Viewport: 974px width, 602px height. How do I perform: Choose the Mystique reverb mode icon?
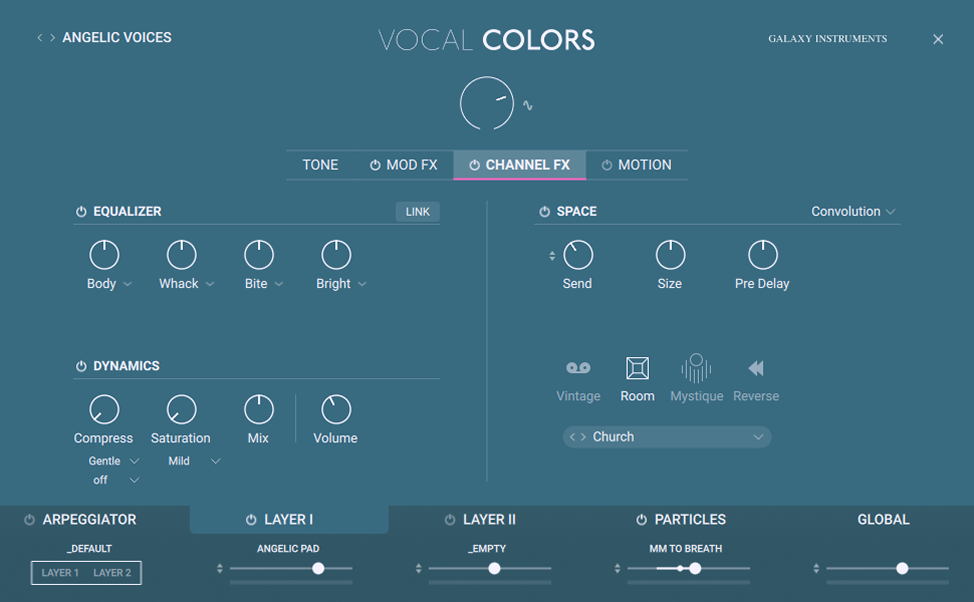coord(696,370)
